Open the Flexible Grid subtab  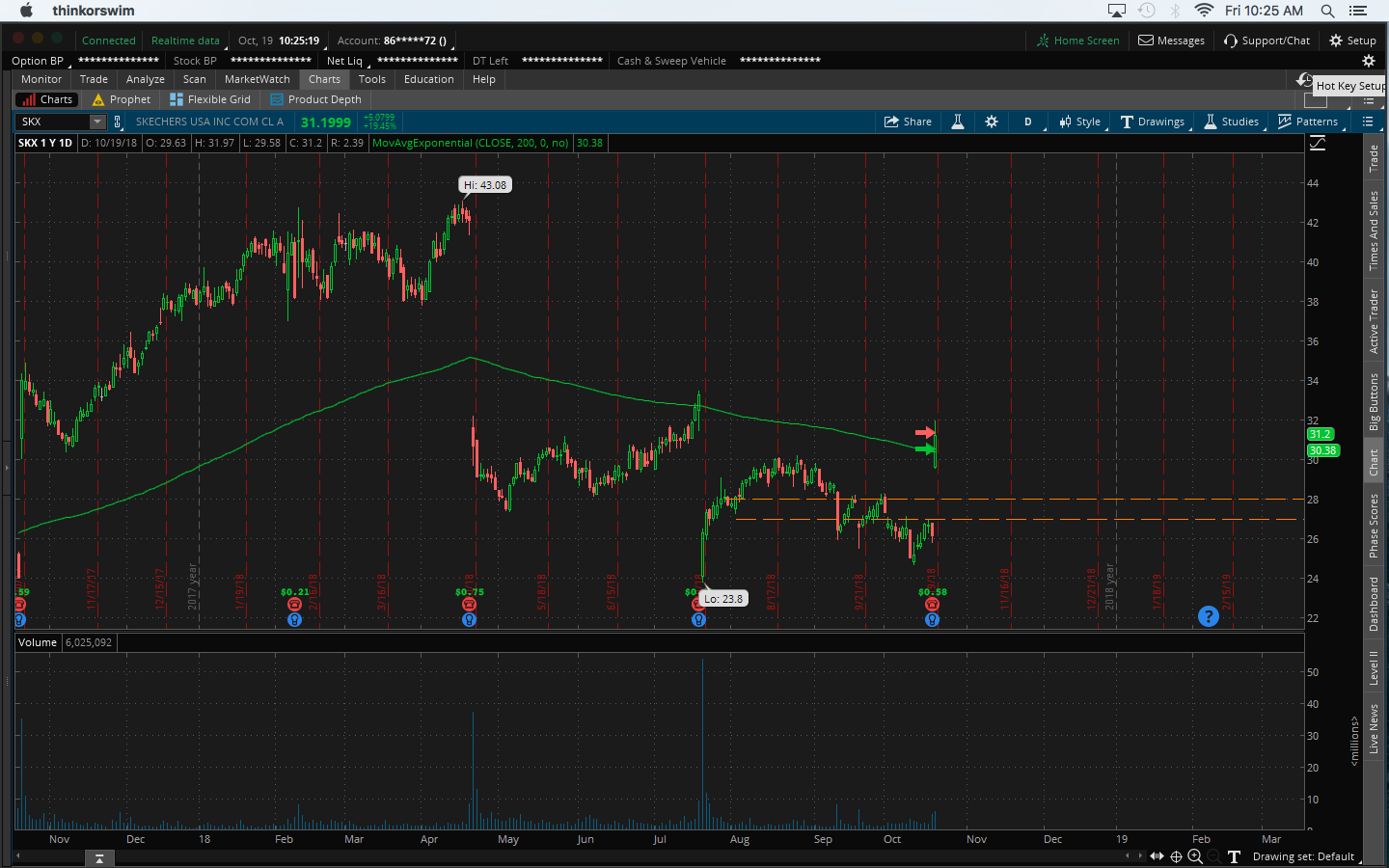[x=210, y=99]
